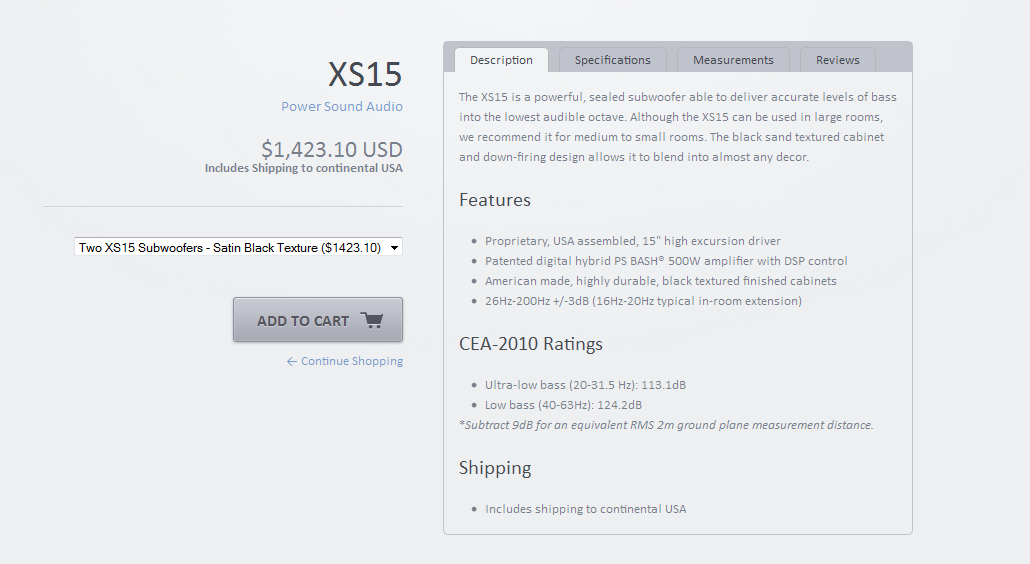Click the shopping cart icon

click(372, 320)
